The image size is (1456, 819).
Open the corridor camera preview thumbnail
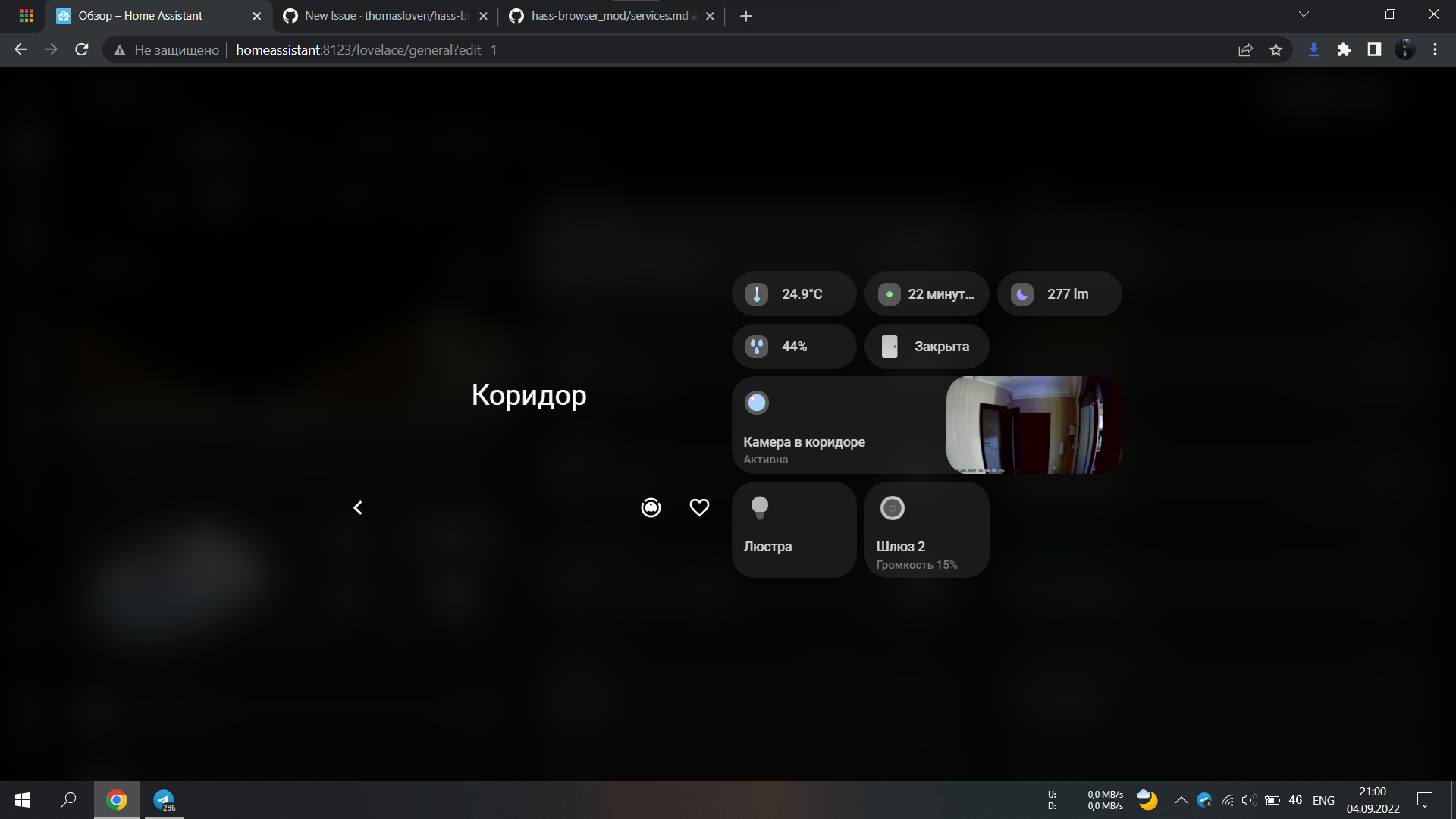click(x=1033, y=425)
